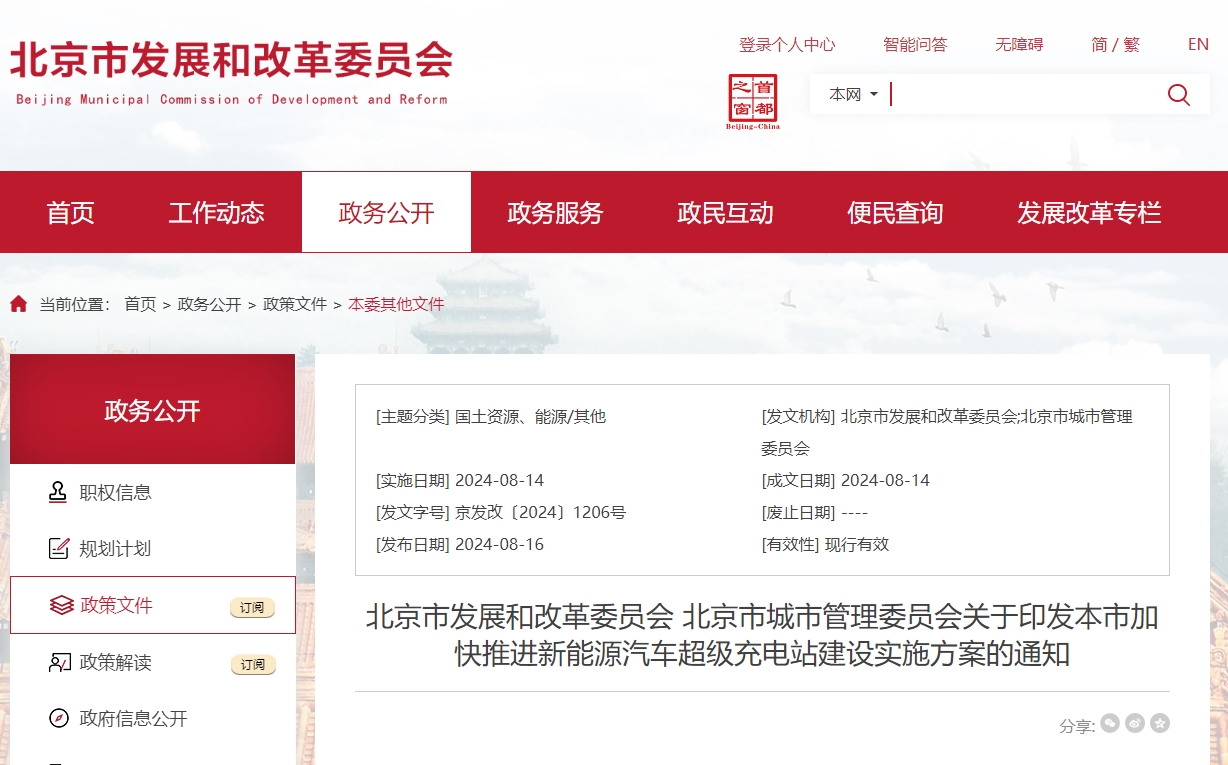This screenshot has width=1228, height=765.
Task: Open the 本网 search scope dropdown
Action: pos(851,94)
